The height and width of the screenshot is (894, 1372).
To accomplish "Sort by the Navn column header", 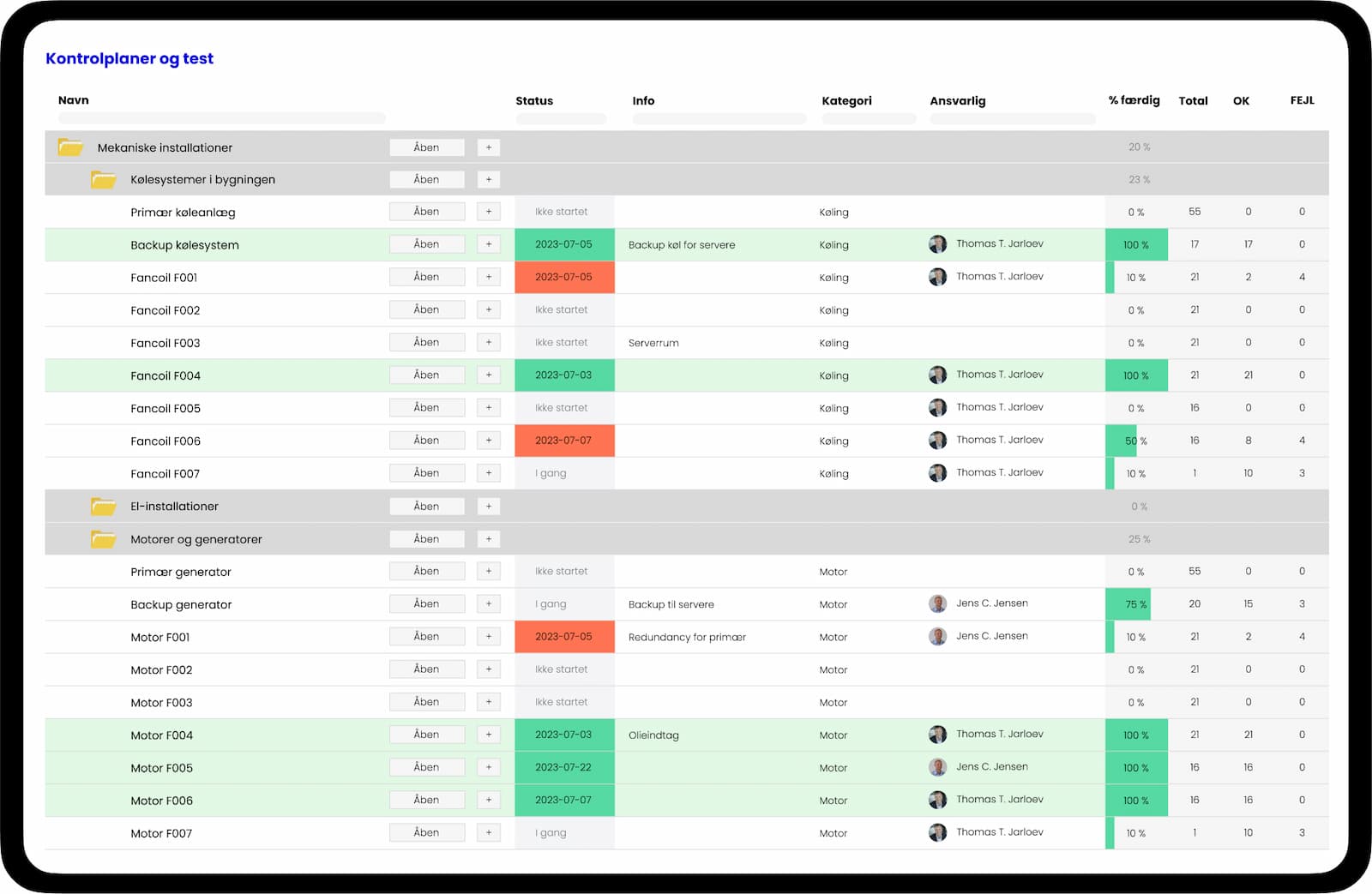I will tap(74, 100).
